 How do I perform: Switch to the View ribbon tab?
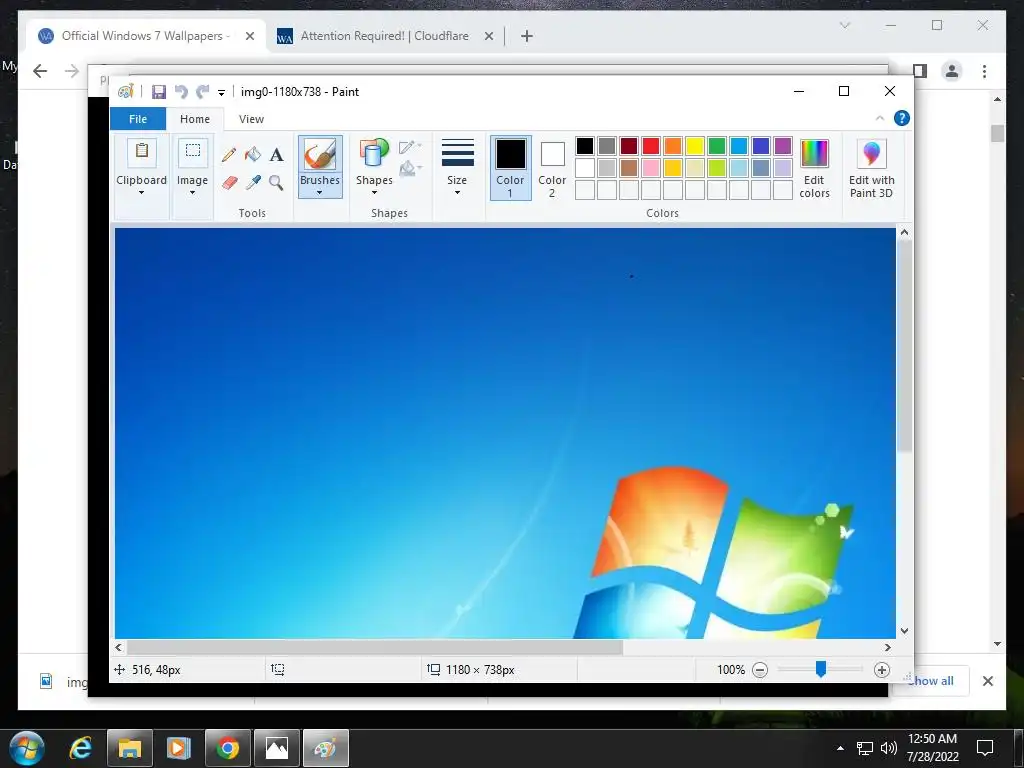pos(251,119)
